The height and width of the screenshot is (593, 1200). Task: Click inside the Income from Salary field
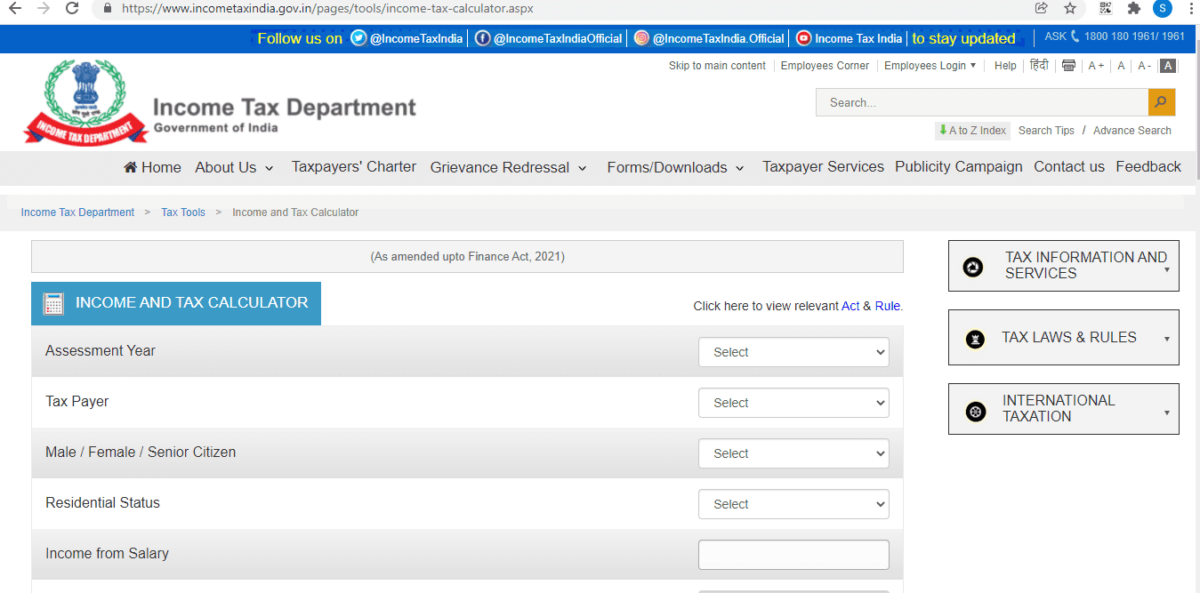pyautogui.click(x=793, y=554)
